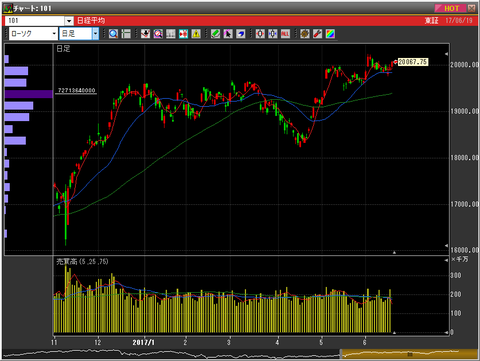Viewport: 480px width, 361px height.
Task: Click the chart app icon in title bar
Action: (x=8, y=8)
